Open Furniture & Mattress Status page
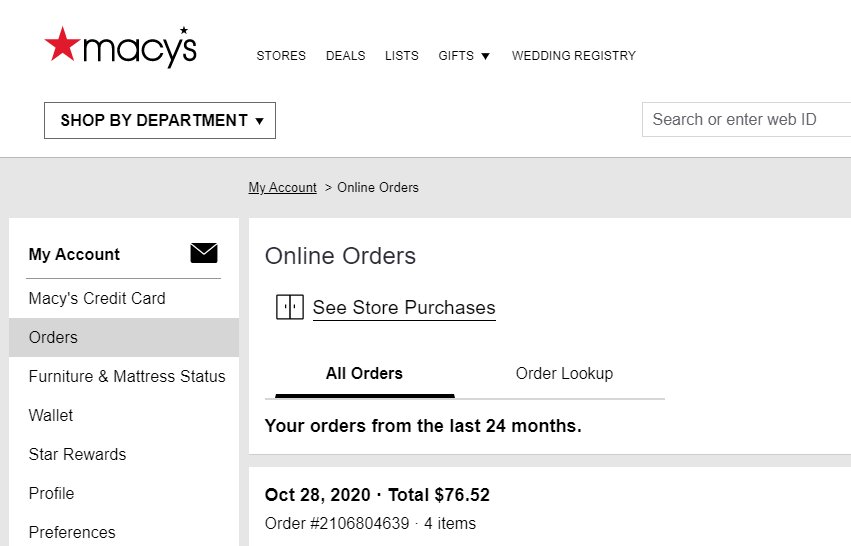This screenshot has height=546, width=851. [124, 377]
